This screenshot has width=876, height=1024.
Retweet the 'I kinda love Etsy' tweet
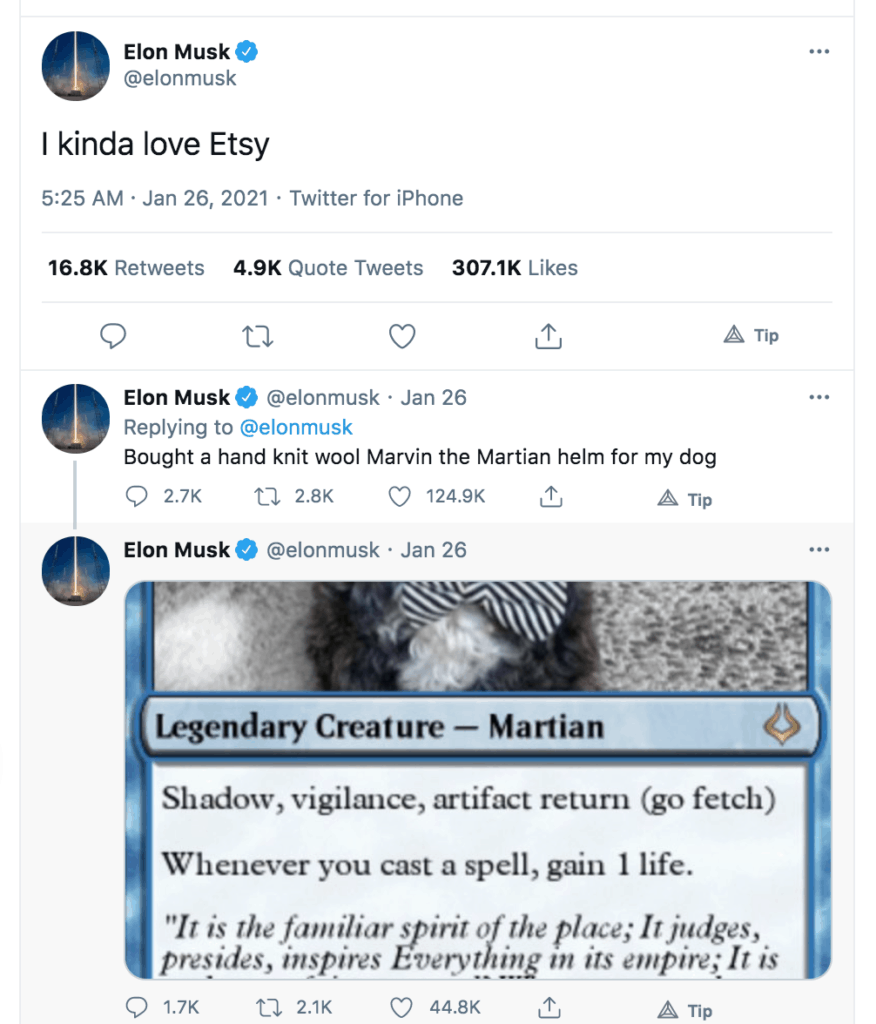pos(258,336)
